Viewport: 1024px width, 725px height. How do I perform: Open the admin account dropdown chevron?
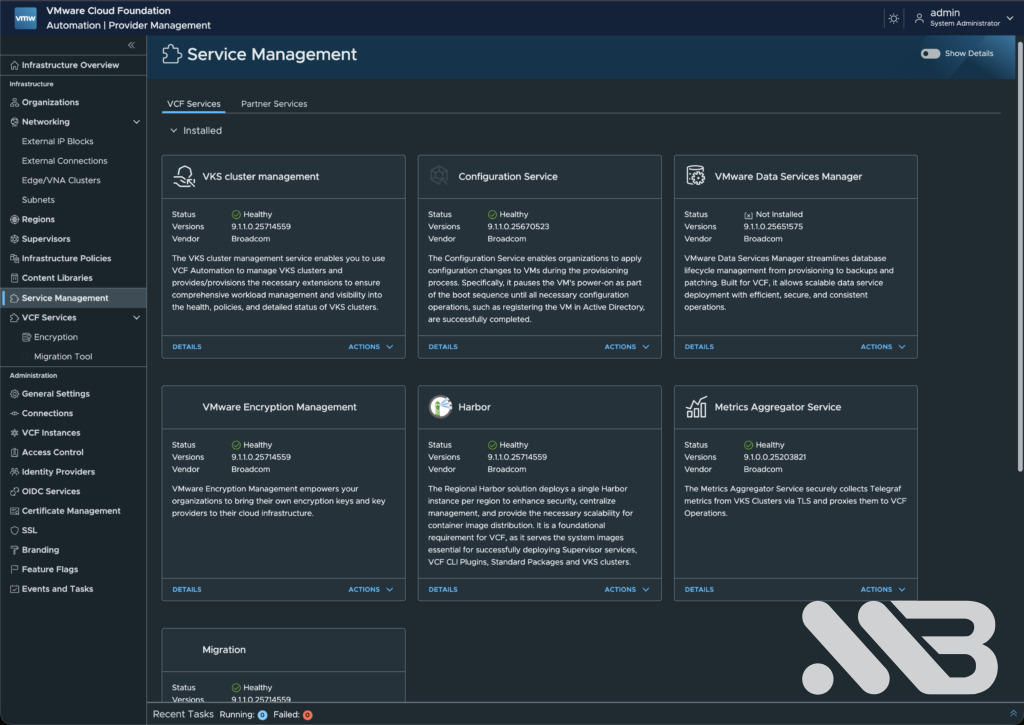coord(1010,18)
